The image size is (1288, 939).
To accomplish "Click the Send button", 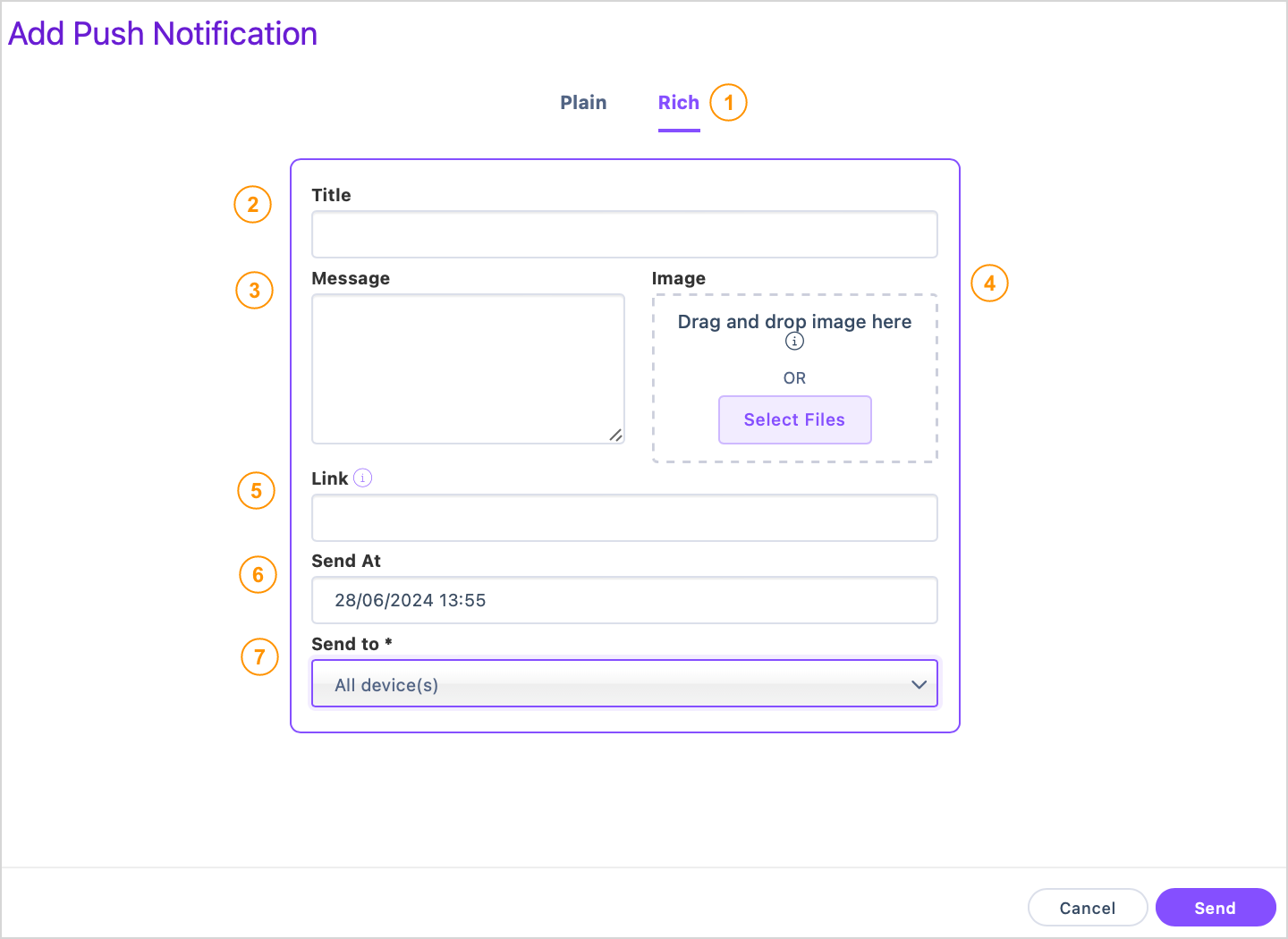I will [x=1216, y=908].
